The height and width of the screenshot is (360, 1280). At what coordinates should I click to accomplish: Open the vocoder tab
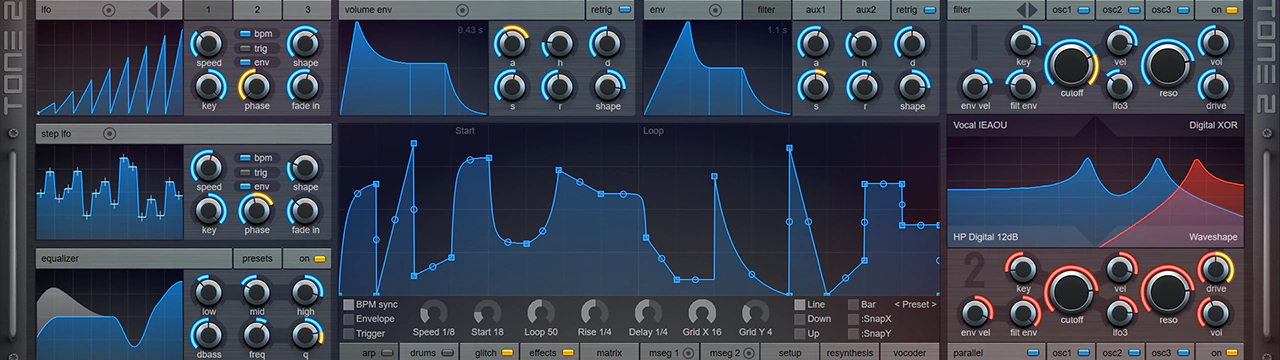909,352
